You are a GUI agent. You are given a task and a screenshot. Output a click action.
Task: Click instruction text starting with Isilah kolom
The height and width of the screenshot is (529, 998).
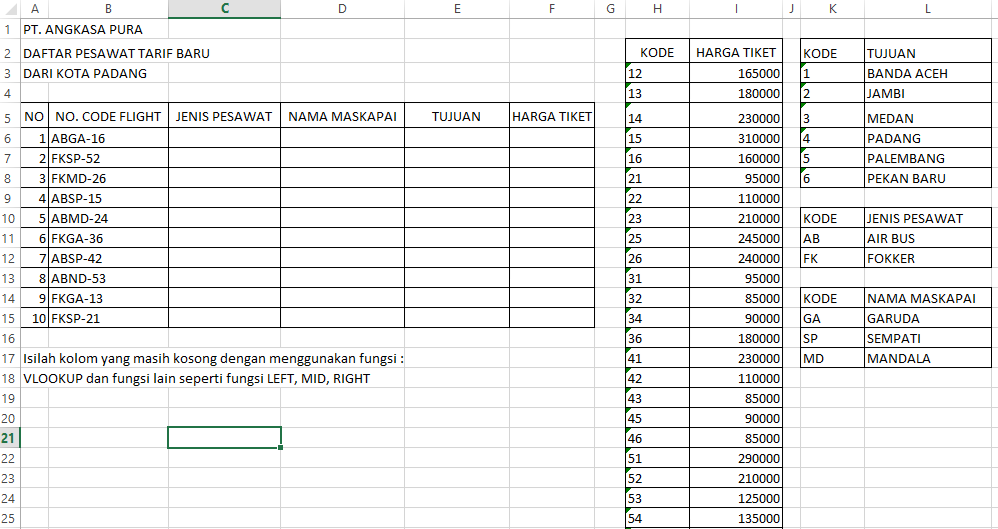click(x=213, y=358)
